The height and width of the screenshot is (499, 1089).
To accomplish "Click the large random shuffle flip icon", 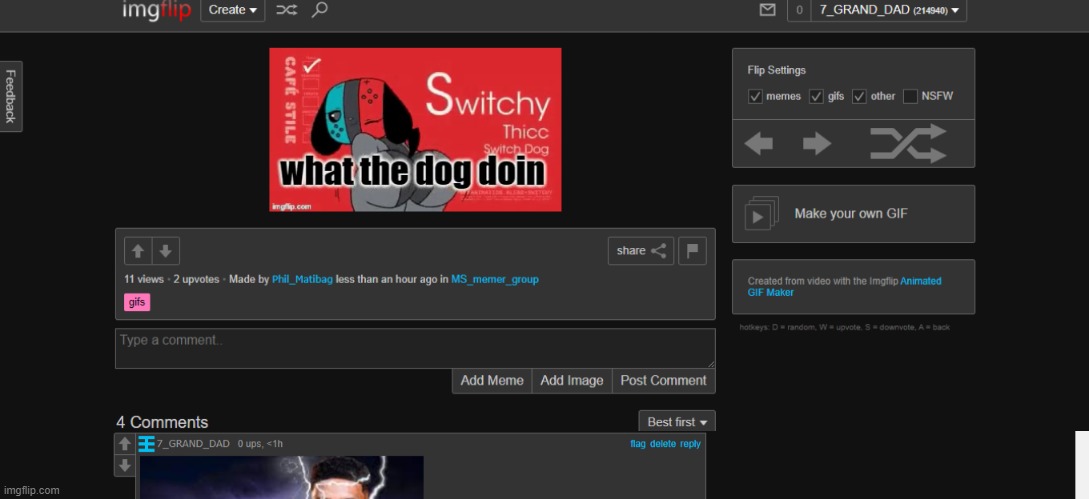I will (x=907, y=144).
